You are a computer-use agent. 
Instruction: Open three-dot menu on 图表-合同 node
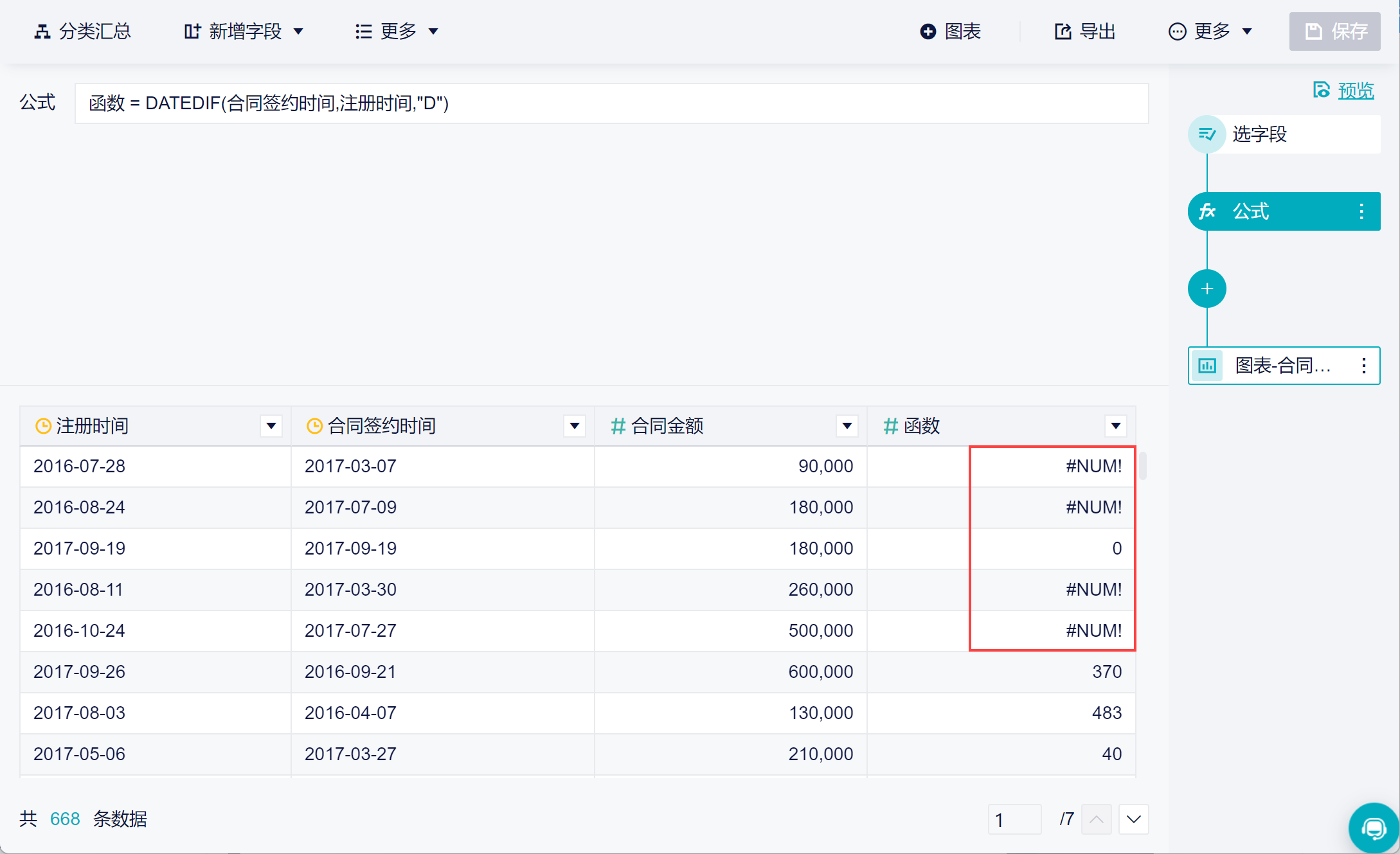pos(1363,366)
